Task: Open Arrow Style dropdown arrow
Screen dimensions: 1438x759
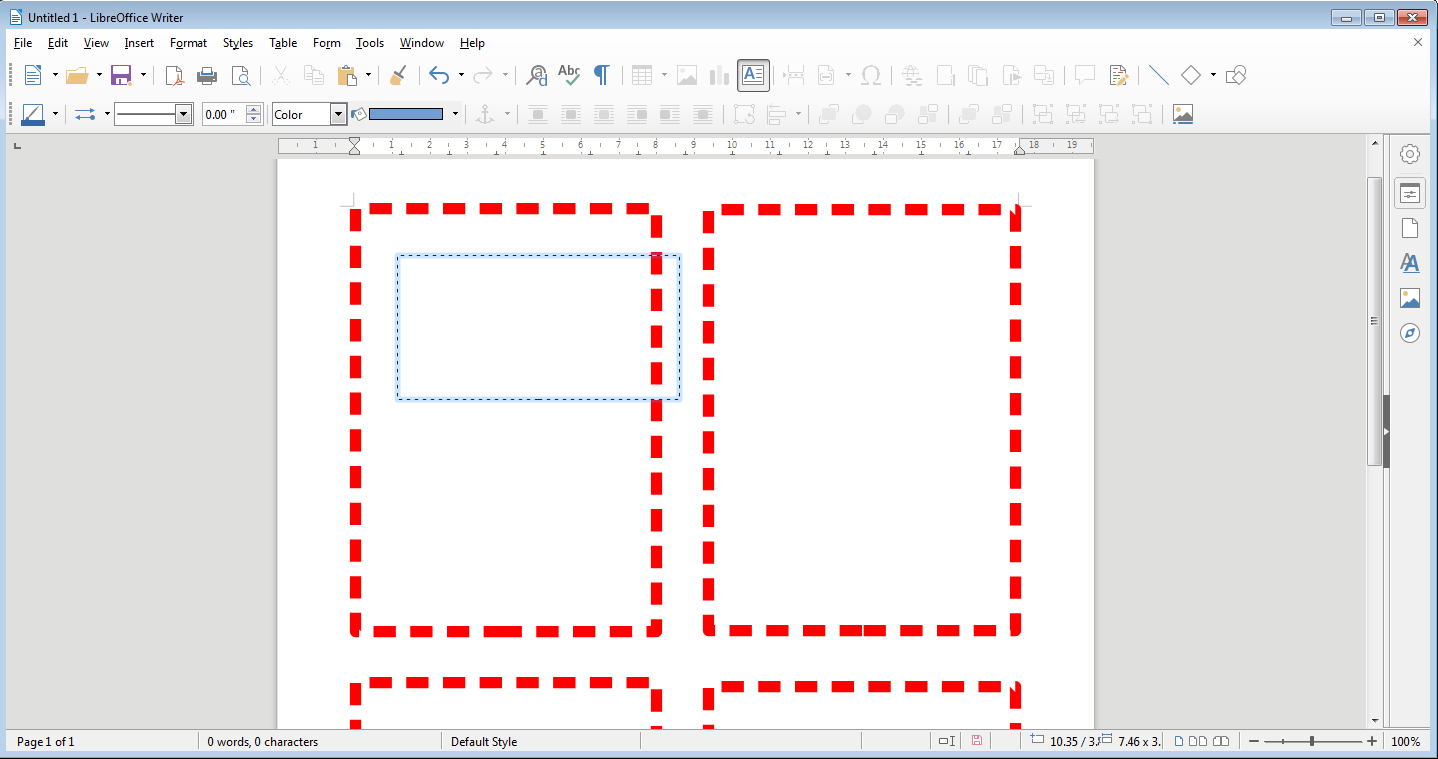Action: click(x=107, y=114)
